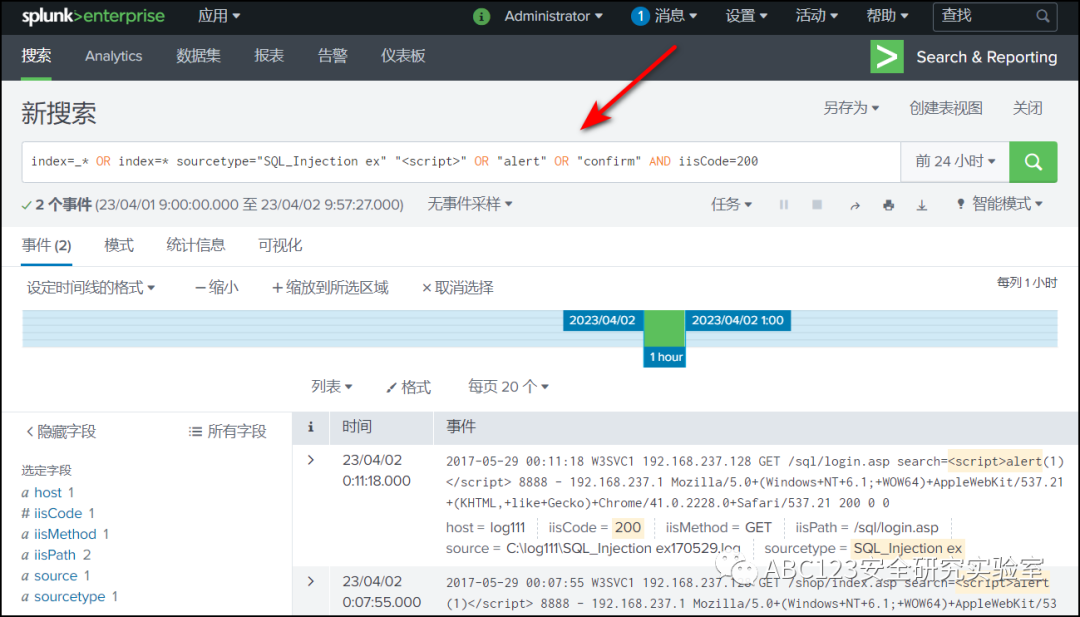The image size is (1080, 617).
Task: Share the search job
Action: click(855, 205)
